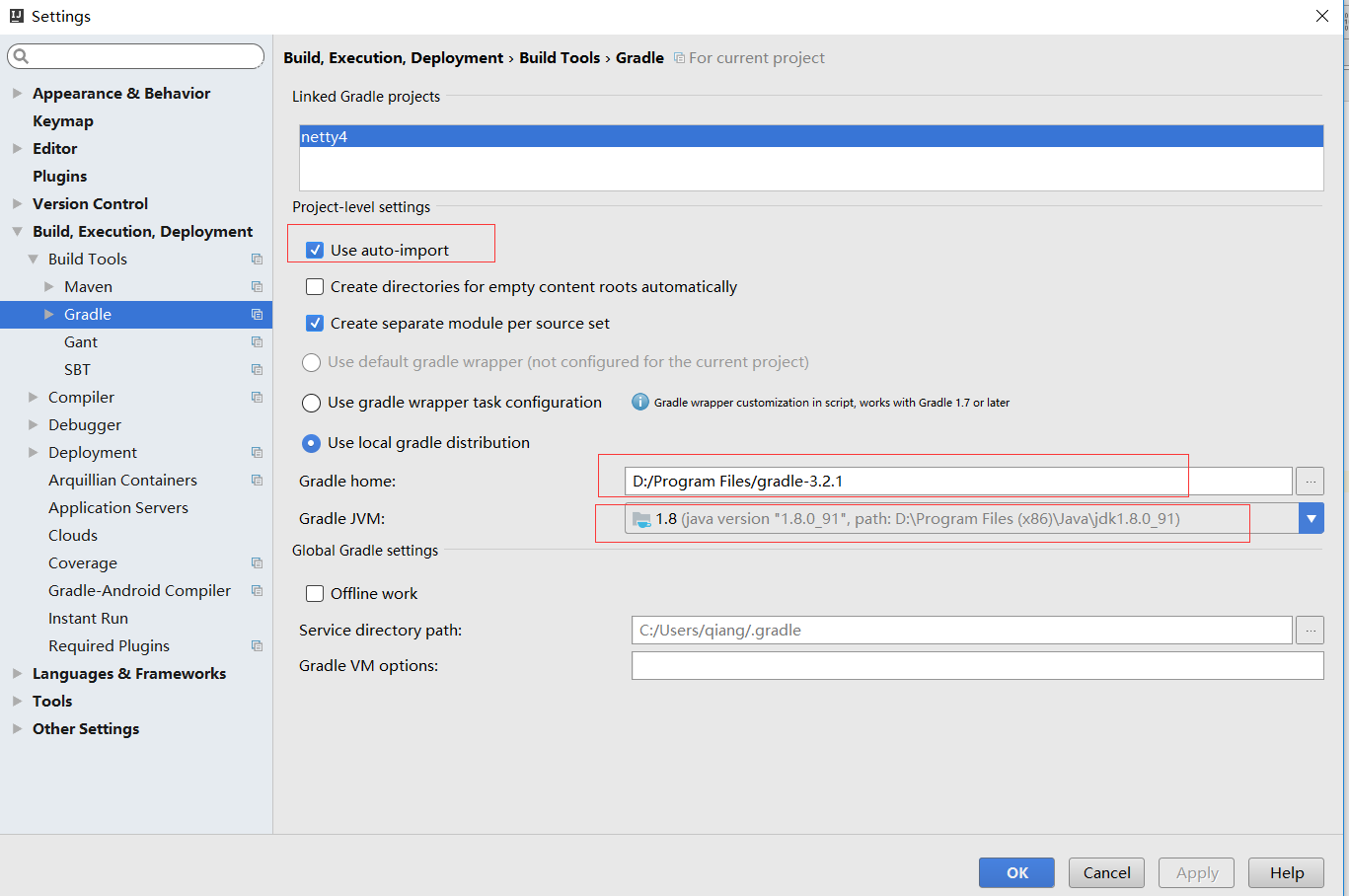Browse for Gradle home directory
Screen dimensions: 1349x896
point(1311,482)
